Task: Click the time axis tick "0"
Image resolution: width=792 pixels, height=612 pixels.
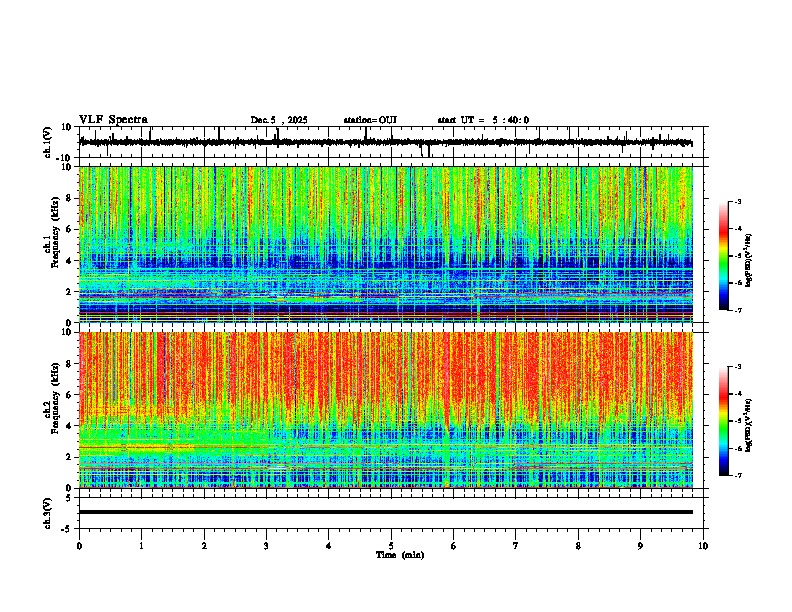Action: (79, 546)
